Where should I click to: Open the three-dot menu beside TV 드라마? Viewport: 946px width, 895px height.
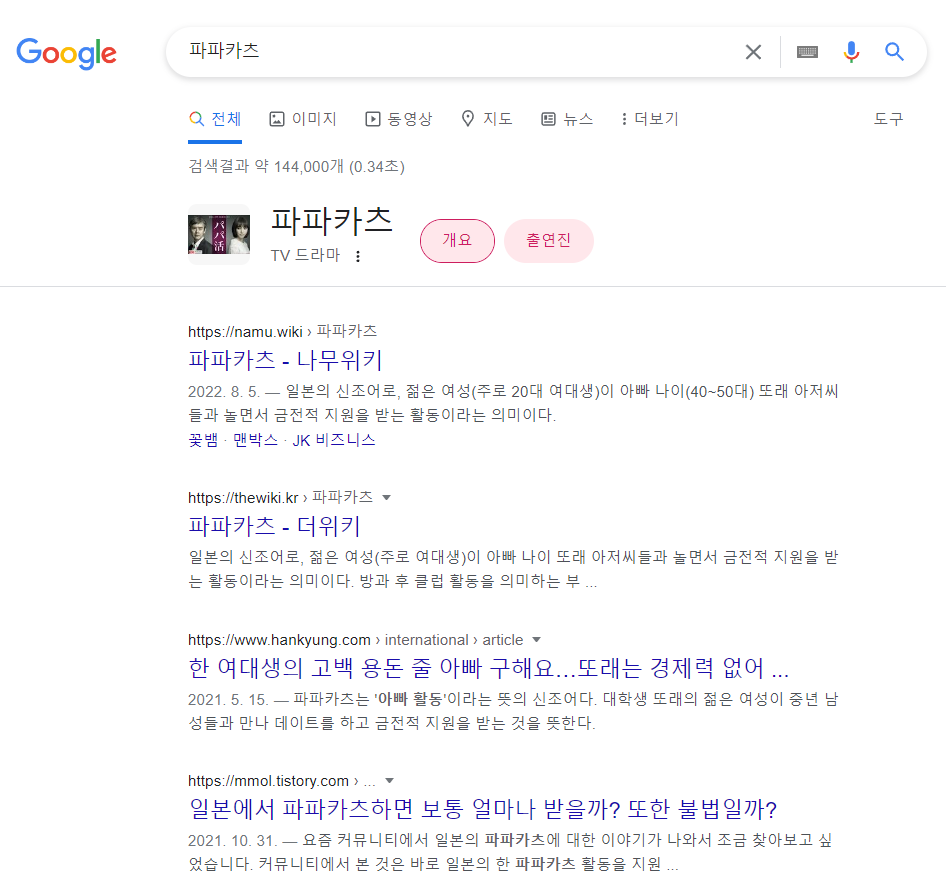(358, 256)
